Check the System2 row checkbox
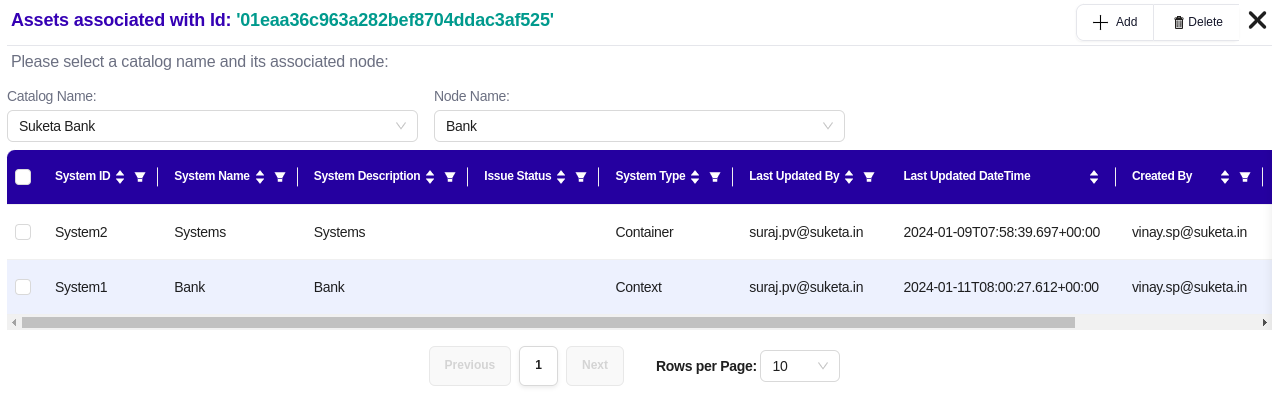The image size is (1277, 405). [23, 232]
